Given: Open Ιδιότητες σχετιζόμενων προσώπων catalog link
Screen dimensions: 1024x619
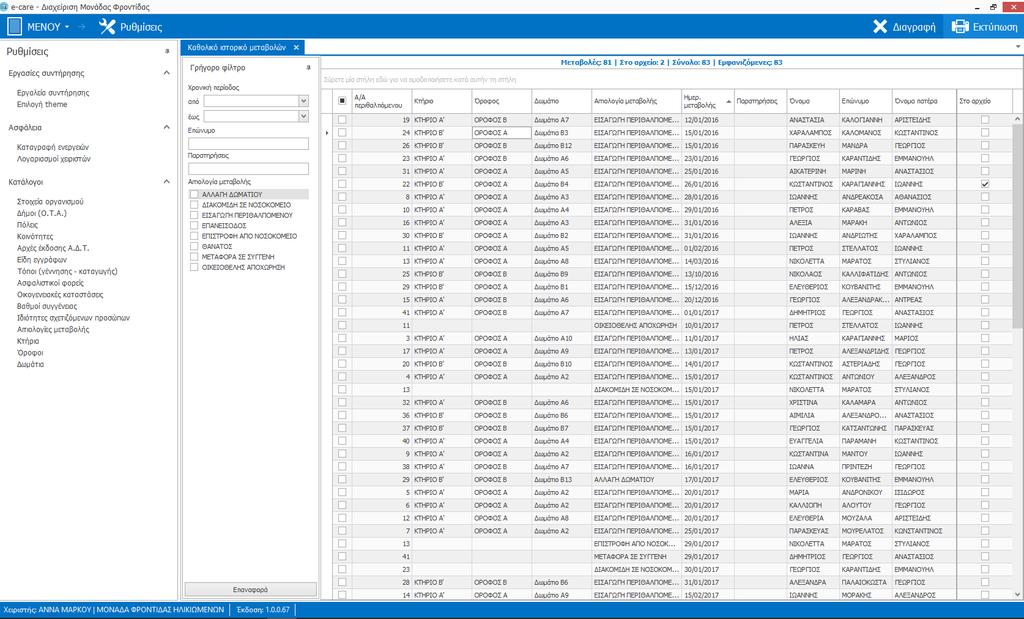Looking at the screenshot, I should (73, 318).
